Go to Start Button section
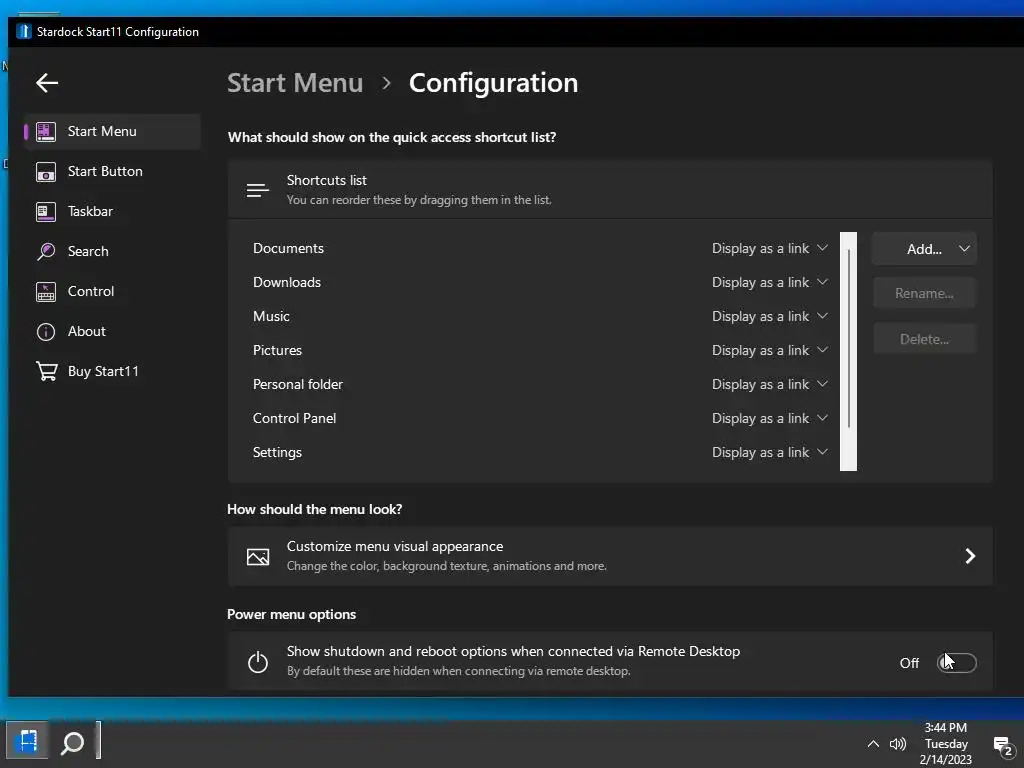1024x768 pixels. tap(112, 172)
